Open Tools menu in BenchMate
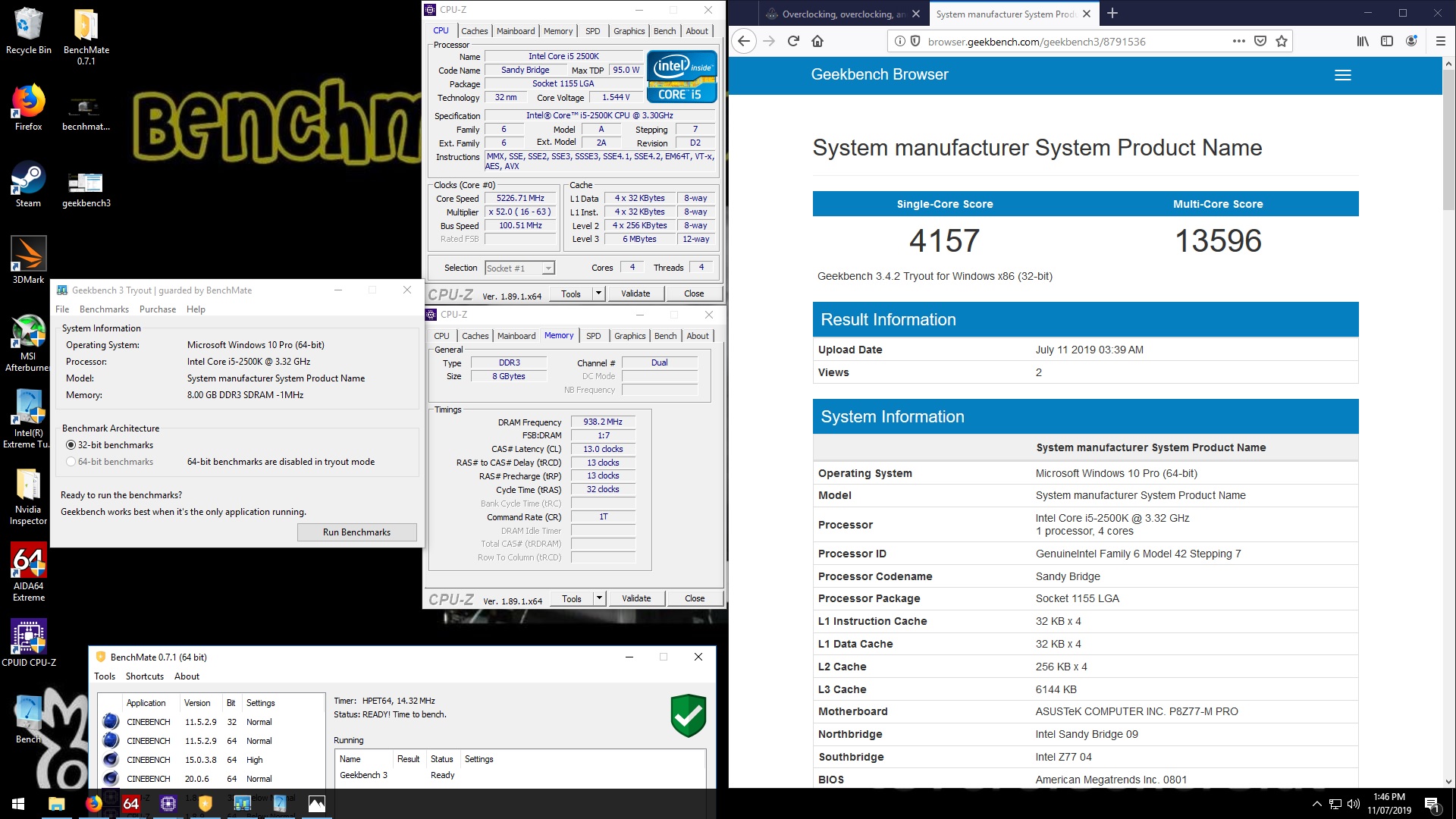The width and height of the screenshot is (1456, 819). click(105, 676)
